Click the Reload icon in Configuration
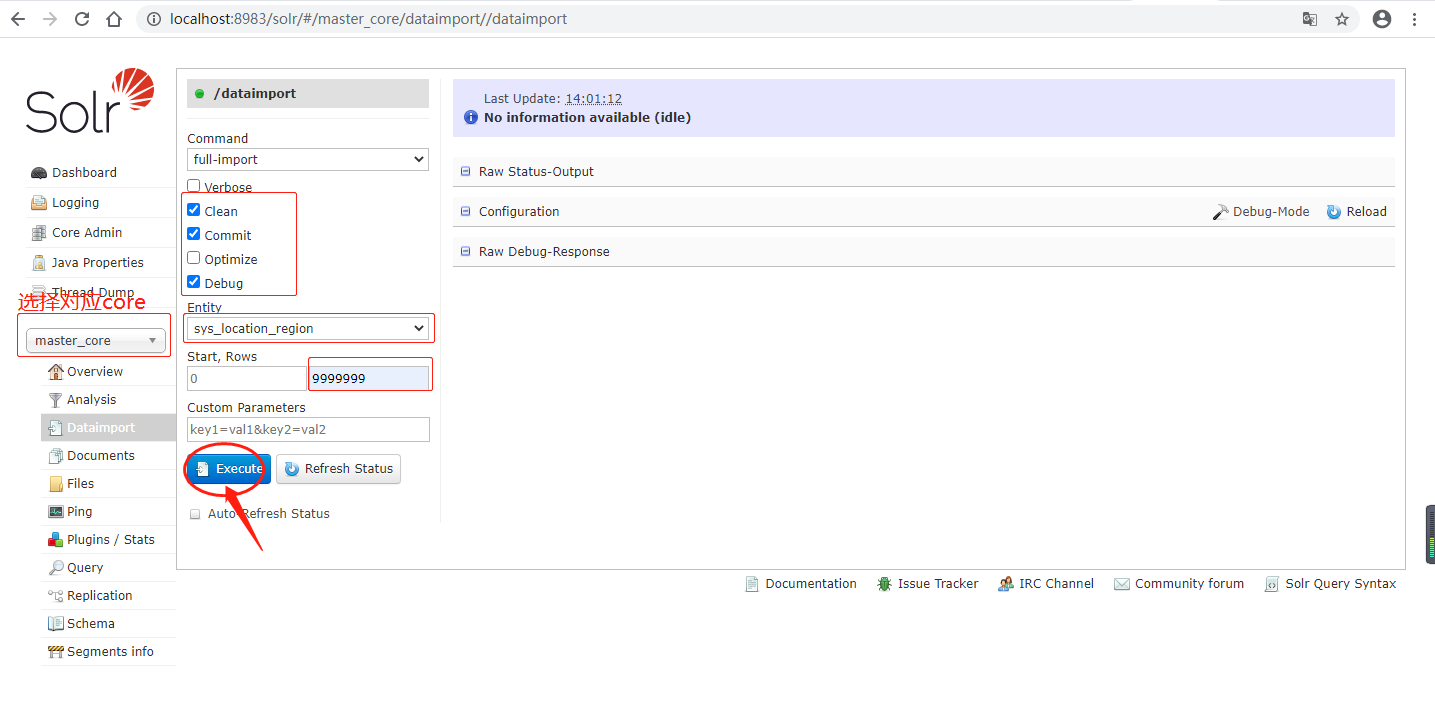Screen dimensions: 1435x703 tap(1334, 212)
